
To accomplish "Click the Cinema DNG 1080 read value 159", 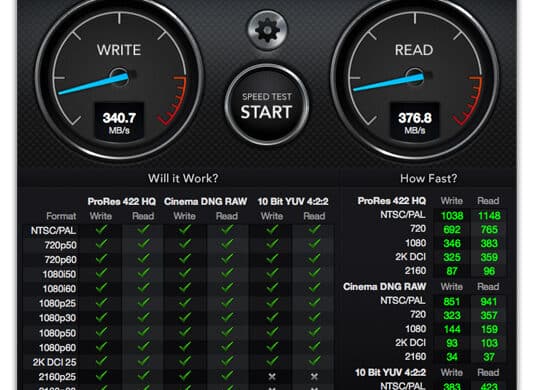I will point(489,329).
